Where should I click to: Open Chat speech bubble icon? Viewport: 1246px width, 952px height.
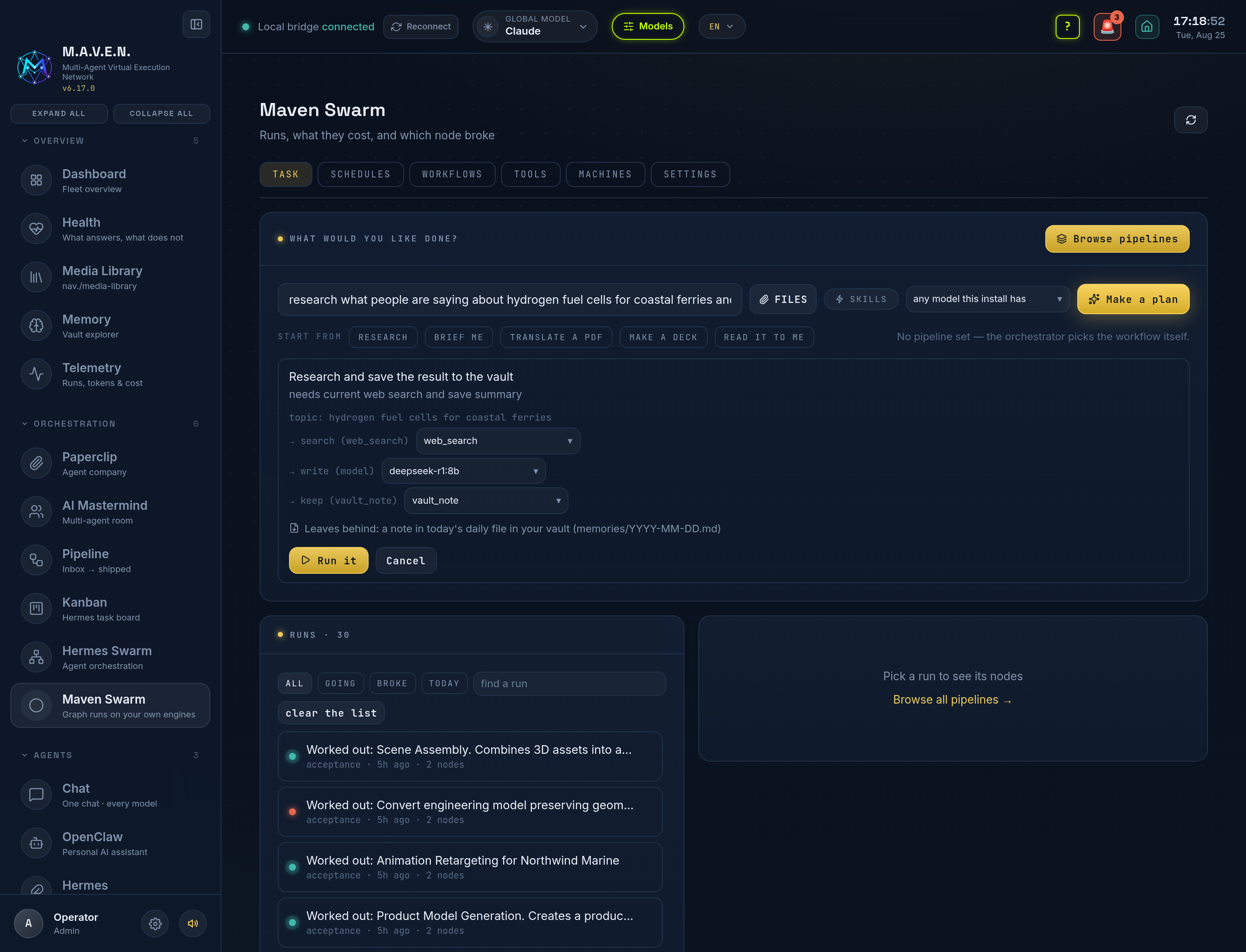coord(36,794)
